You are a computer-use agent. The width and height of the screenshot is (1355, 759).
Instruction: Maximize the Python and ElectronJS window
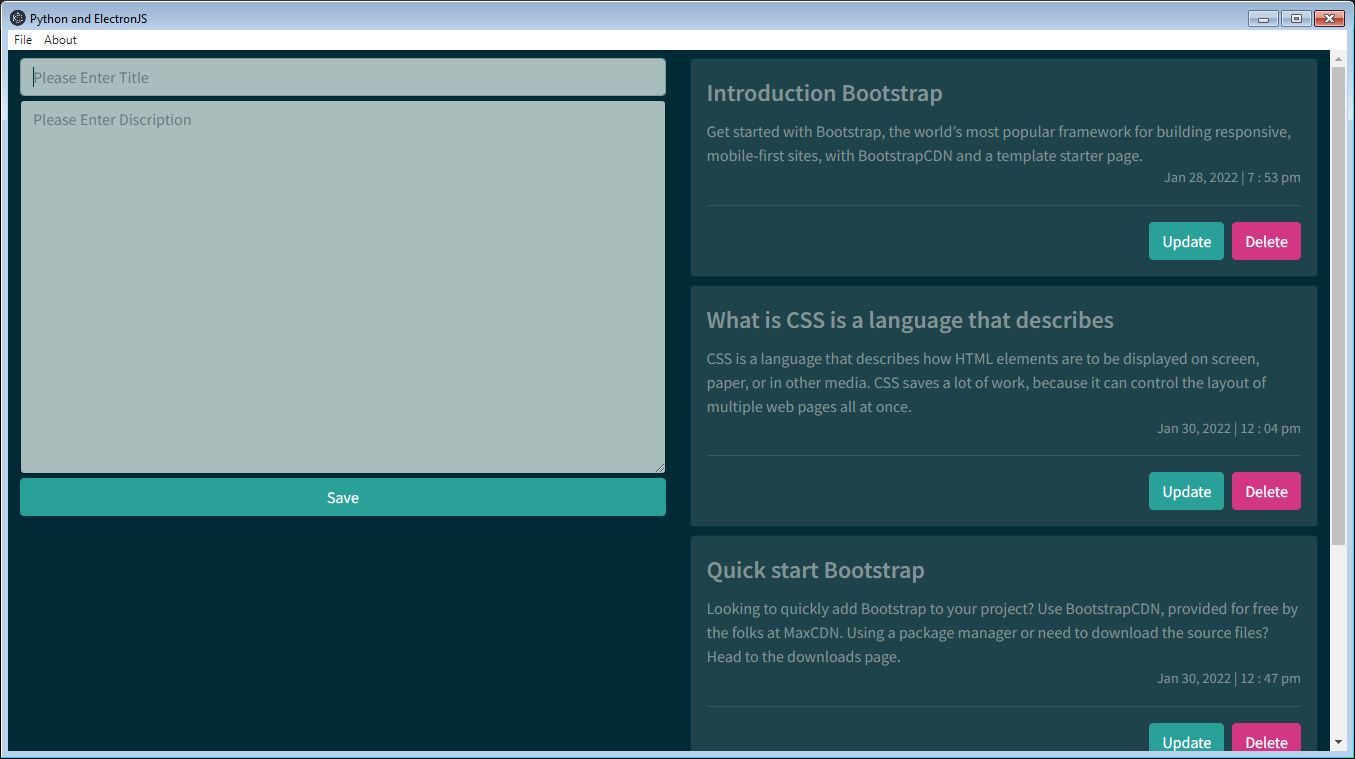point(1296,18)
